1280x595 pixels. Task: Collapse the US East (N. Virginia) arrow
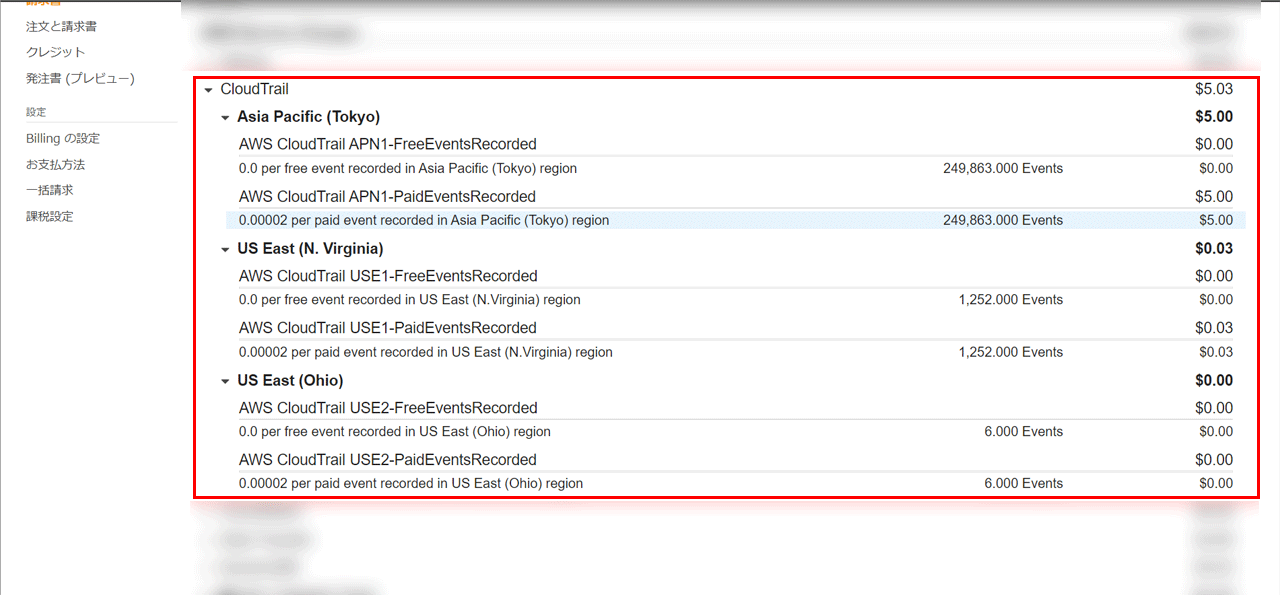click(x=225, y=250)
